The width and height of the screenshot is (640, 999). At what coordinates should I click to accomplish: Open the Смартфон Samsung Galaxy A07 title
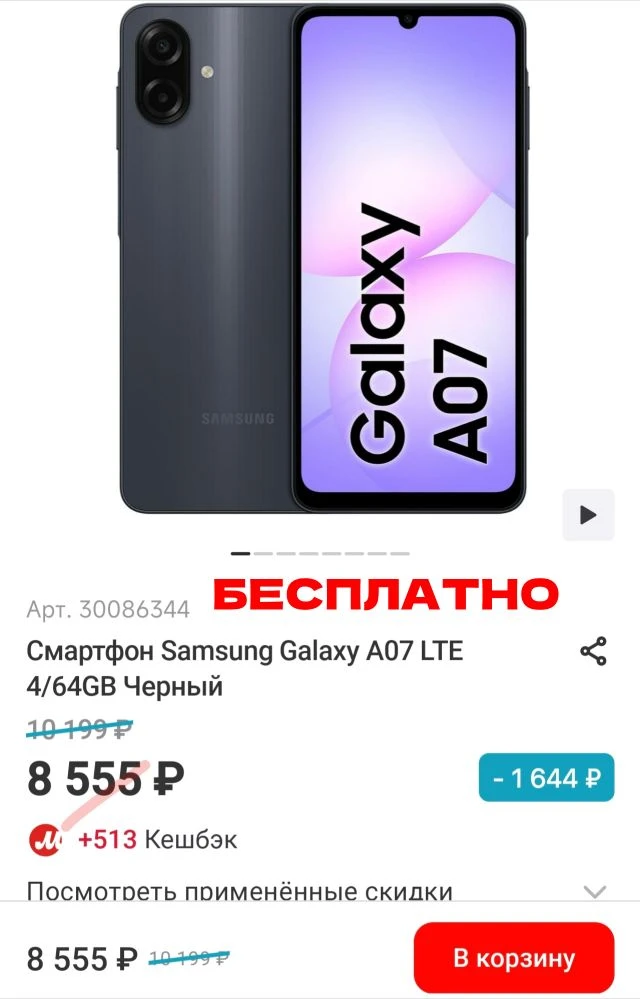[x=245, y=668]
